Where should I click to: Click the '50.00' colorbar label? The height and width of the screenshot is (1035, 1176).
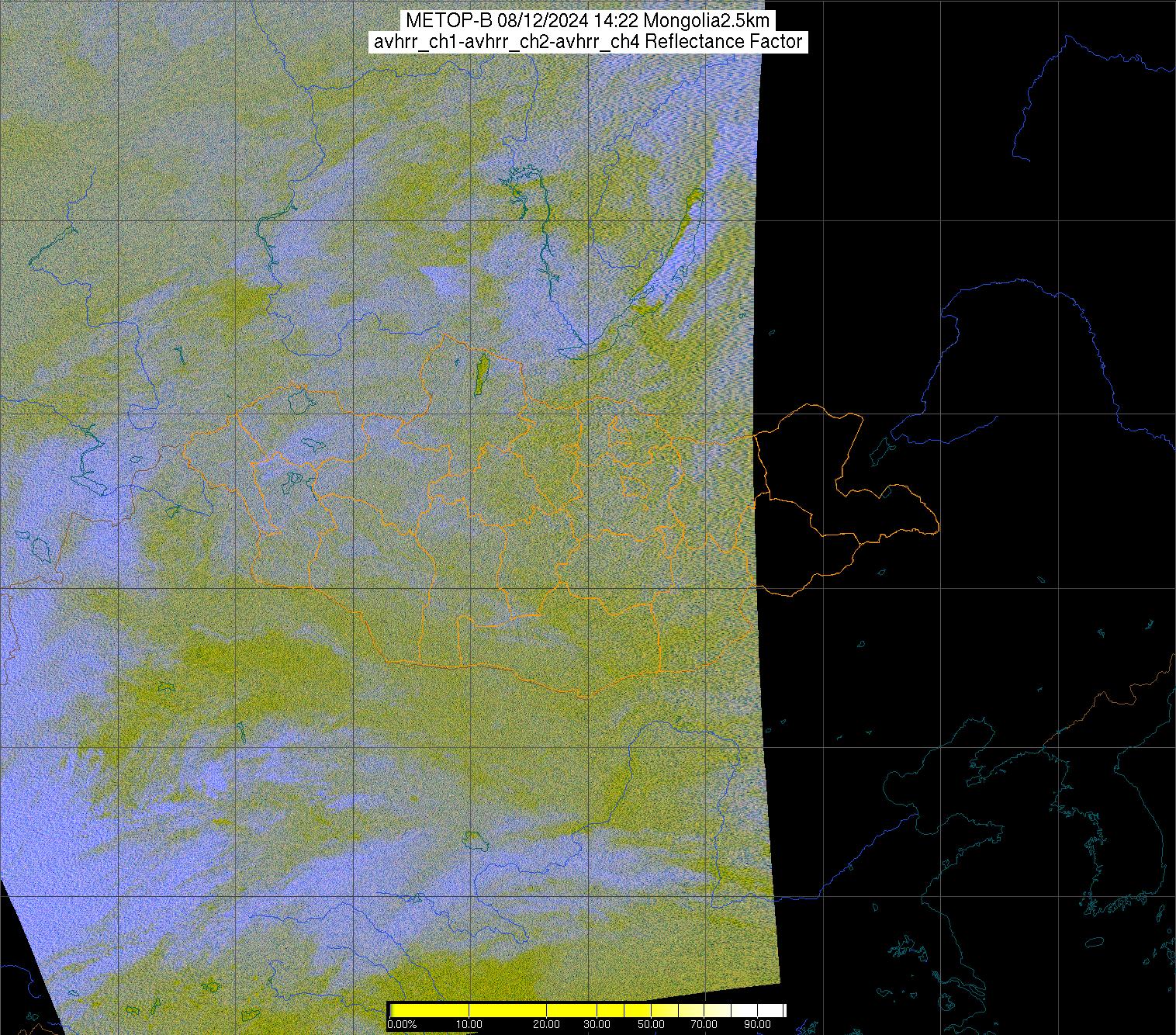click(x=652, y=1025)
